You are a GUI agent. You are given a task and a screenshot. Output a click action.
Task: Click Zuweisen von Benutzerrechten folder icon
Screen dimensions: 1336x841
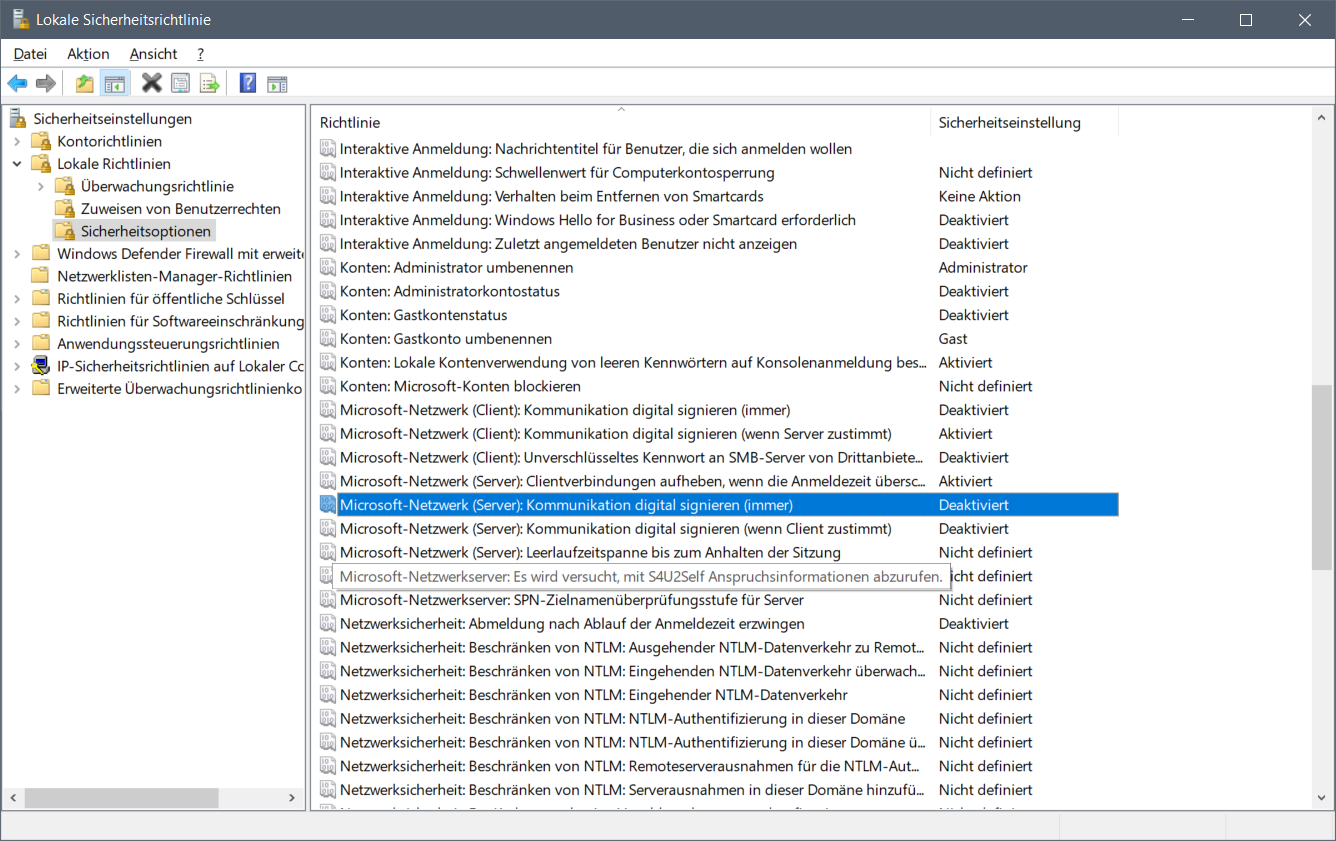point(65,209)
